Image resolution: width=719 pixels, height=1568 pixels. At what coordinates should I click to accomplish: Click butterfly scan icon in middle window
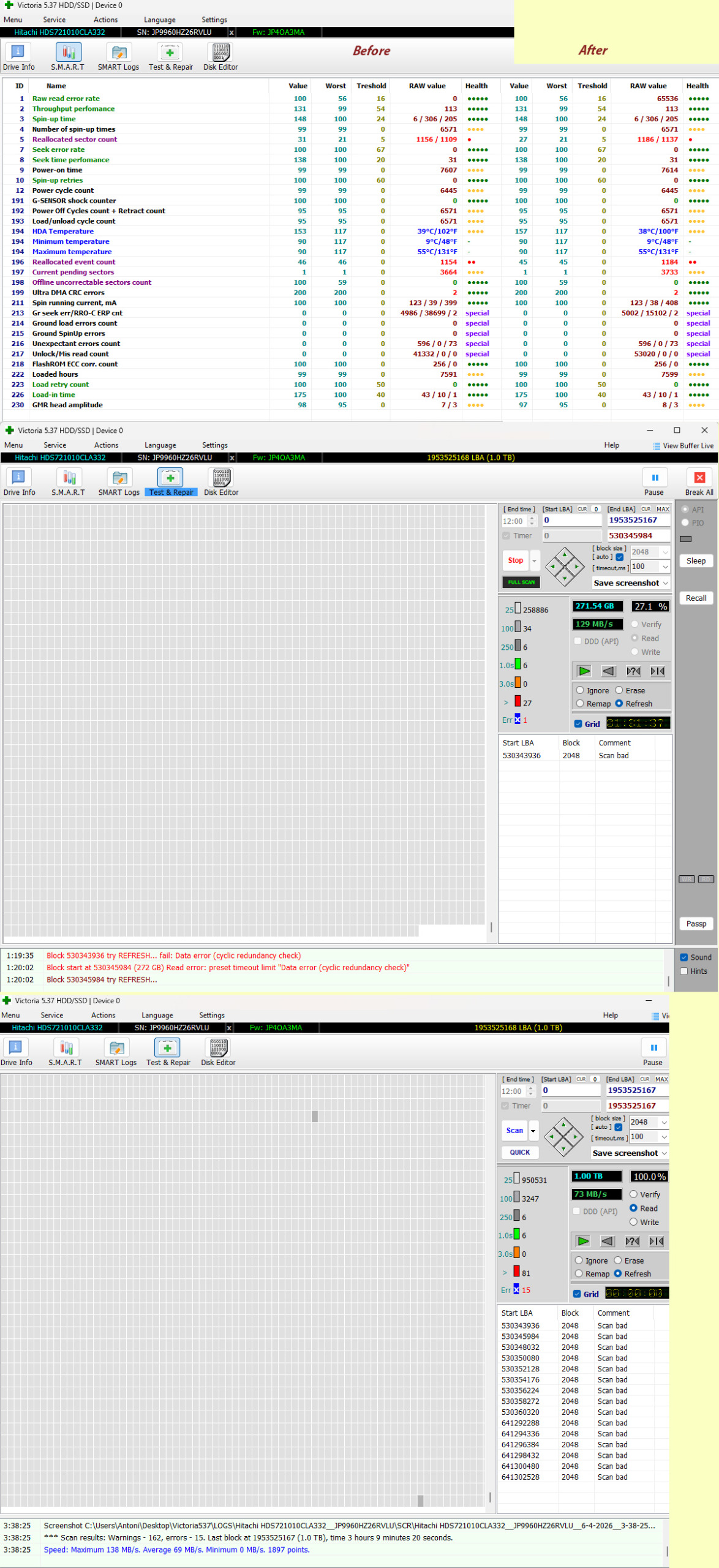coord(658,671)
